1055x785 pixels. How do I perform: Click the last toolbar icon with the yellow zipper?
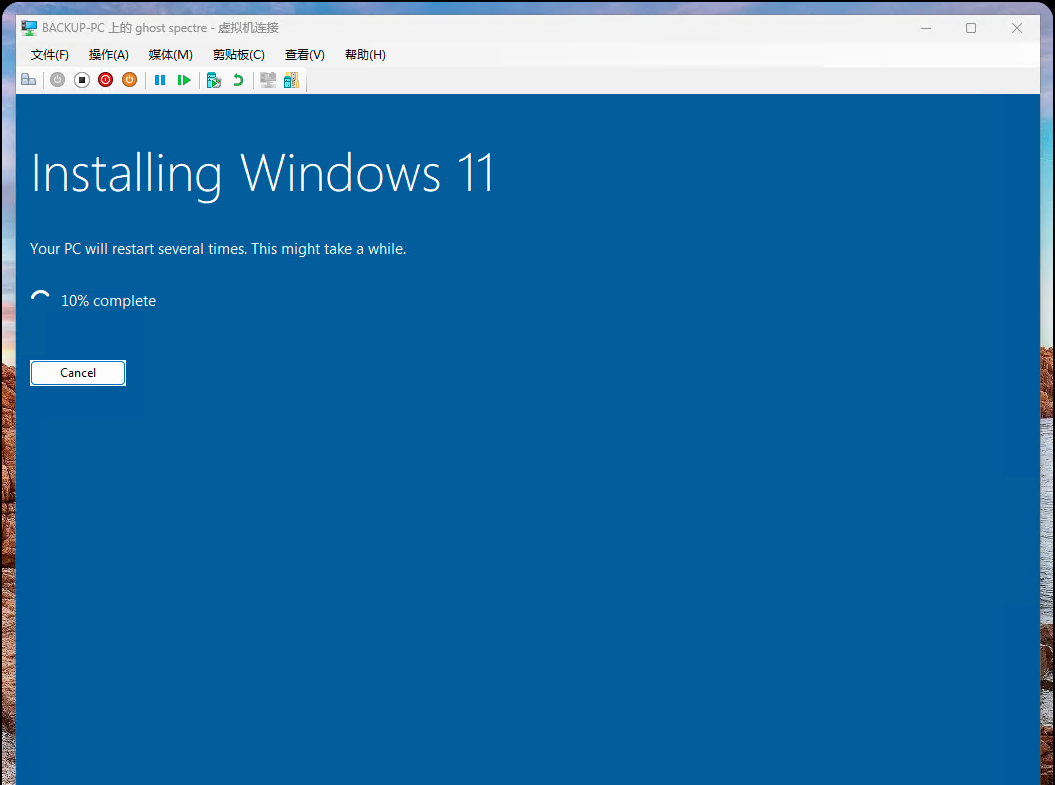[x=291, y=80]
